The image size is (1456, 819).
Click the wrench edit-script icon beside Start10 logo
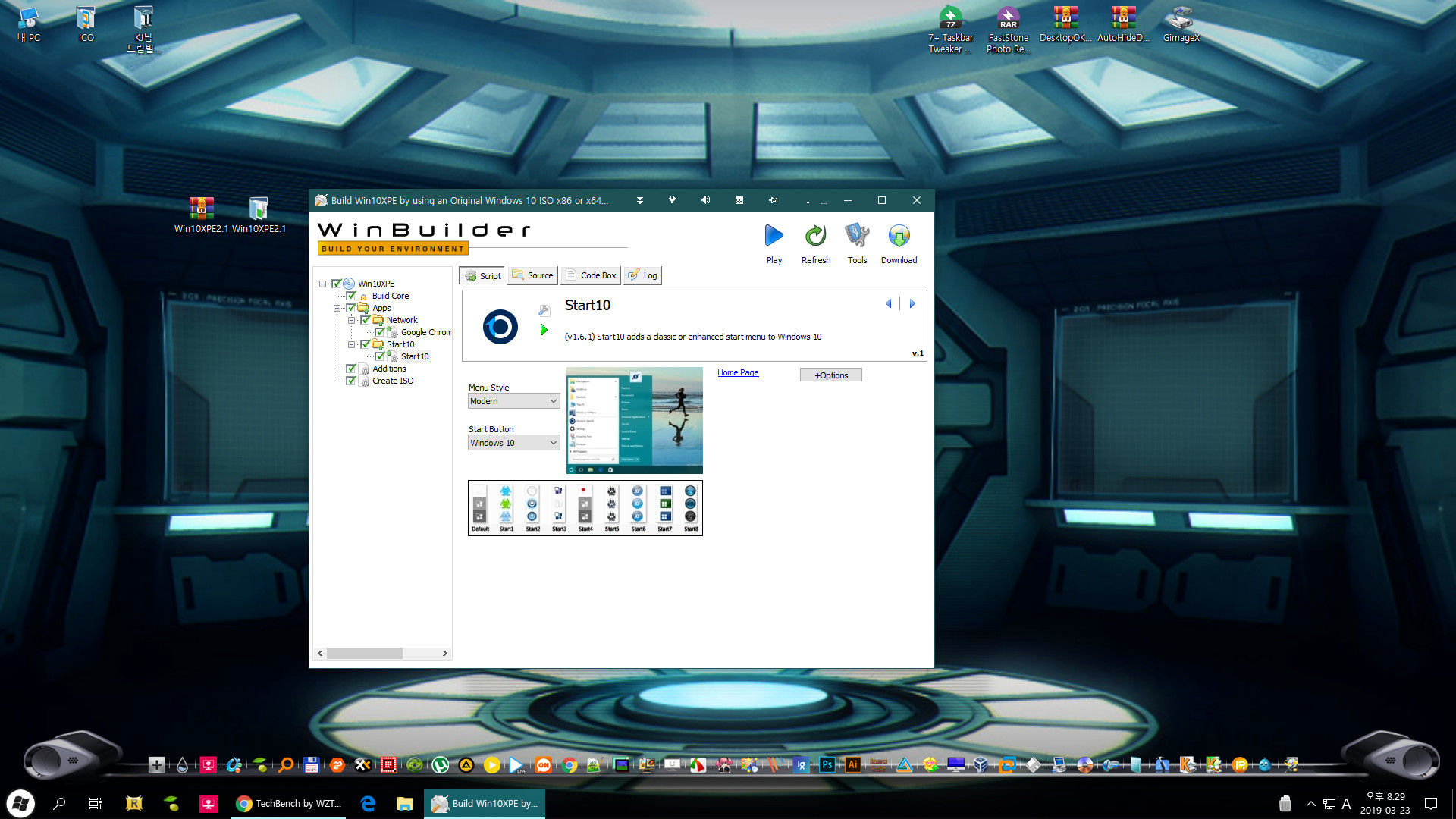[x=544, y=310]
